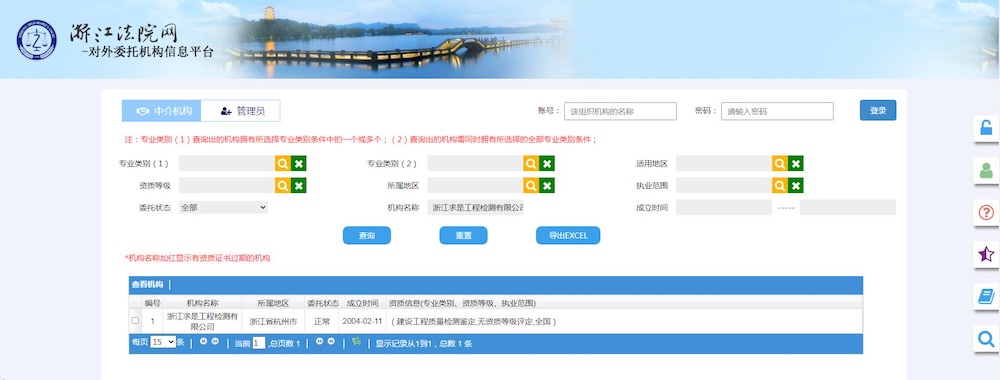Screen dimensions: 1000x380
Task: Open search picker for 专业类别(2)
Action: 531,164
